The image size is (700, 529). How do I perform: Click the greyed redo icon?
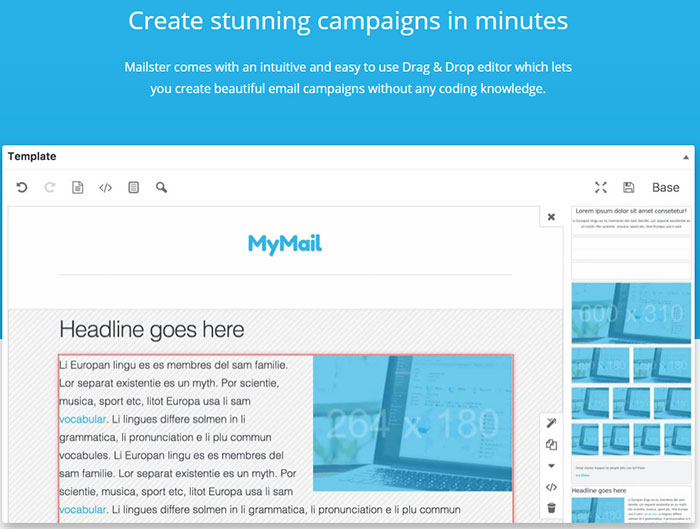[x=50, y=187]
